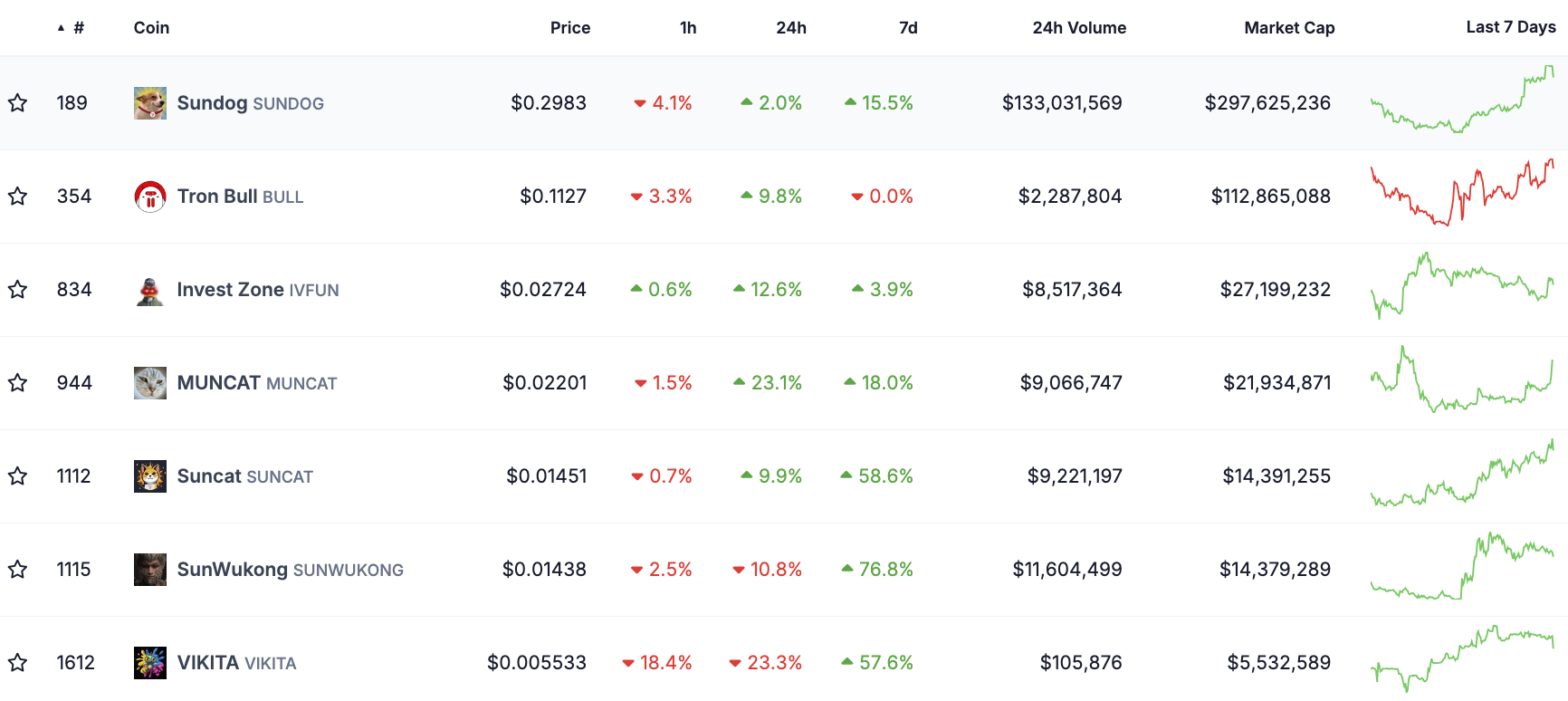This screenshot has width=1568, height=701.
Task: Sort coins by 24h Volume header
Action: pyautogui.click(x=1078, y=28)
